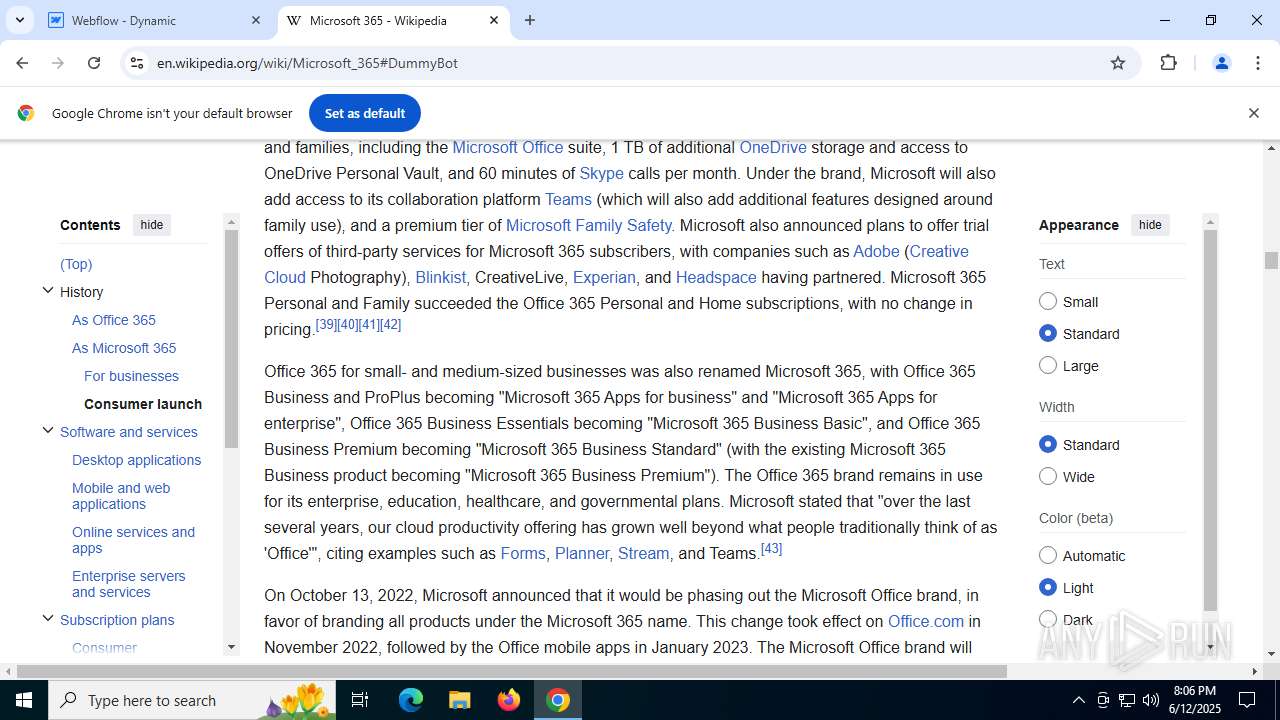1280x720 pixels.
Task: Click the taskbar clock showing 8:06 PM
Action: click(1194, 700)
